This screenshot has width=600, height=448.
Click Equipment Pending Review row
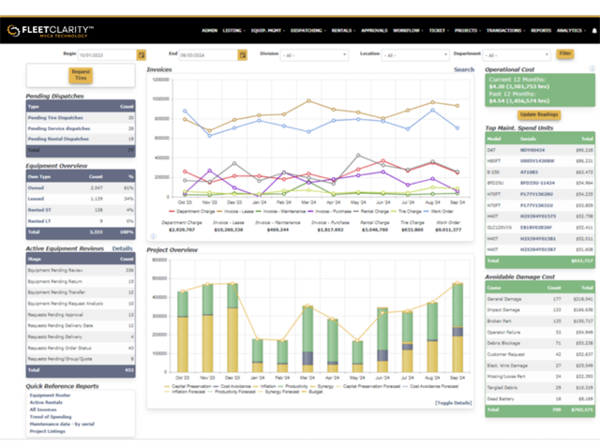coord(80,270)
